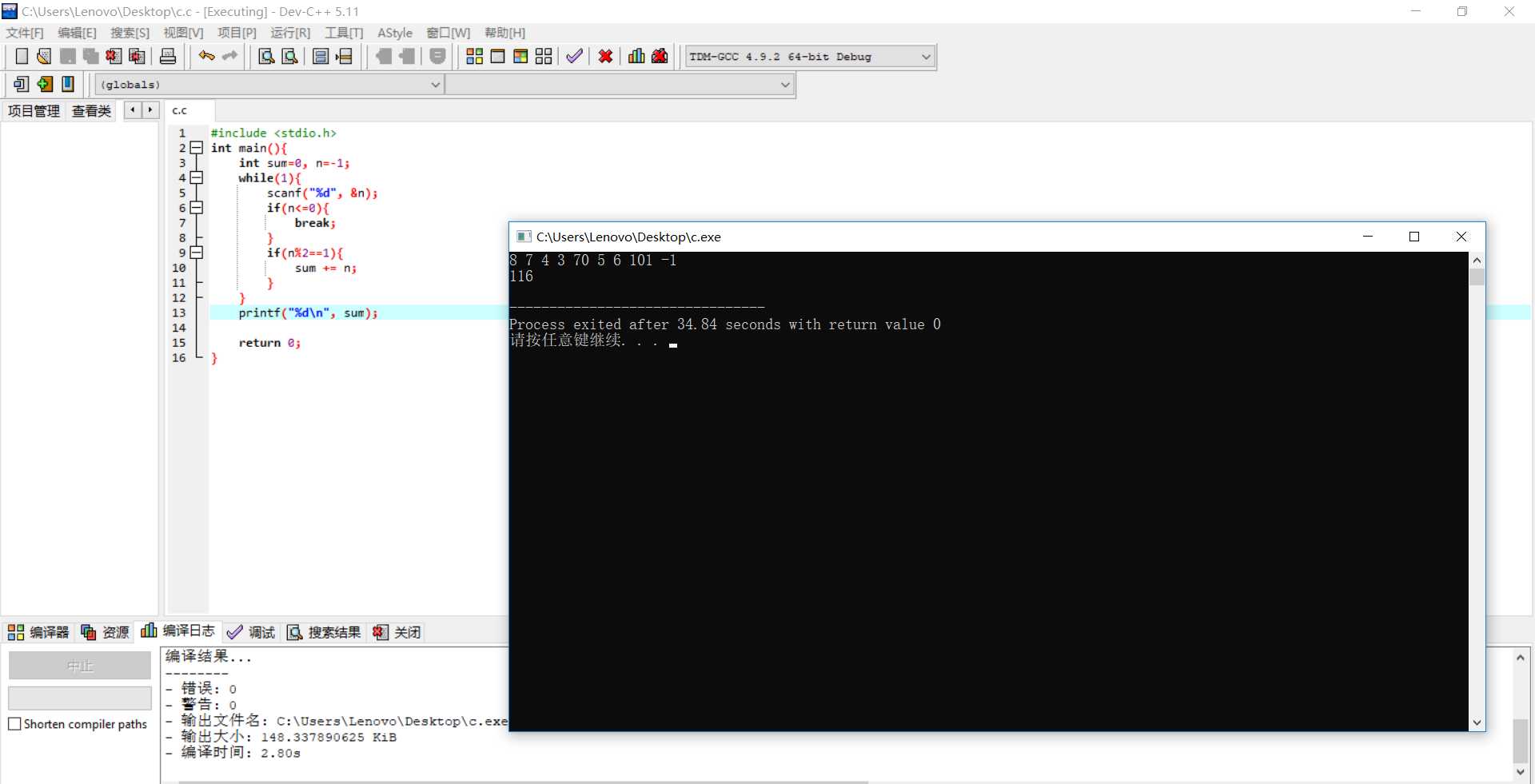Click the Open file toolbar icon
Screen dimensions: 1535x784
click(44, 56)
